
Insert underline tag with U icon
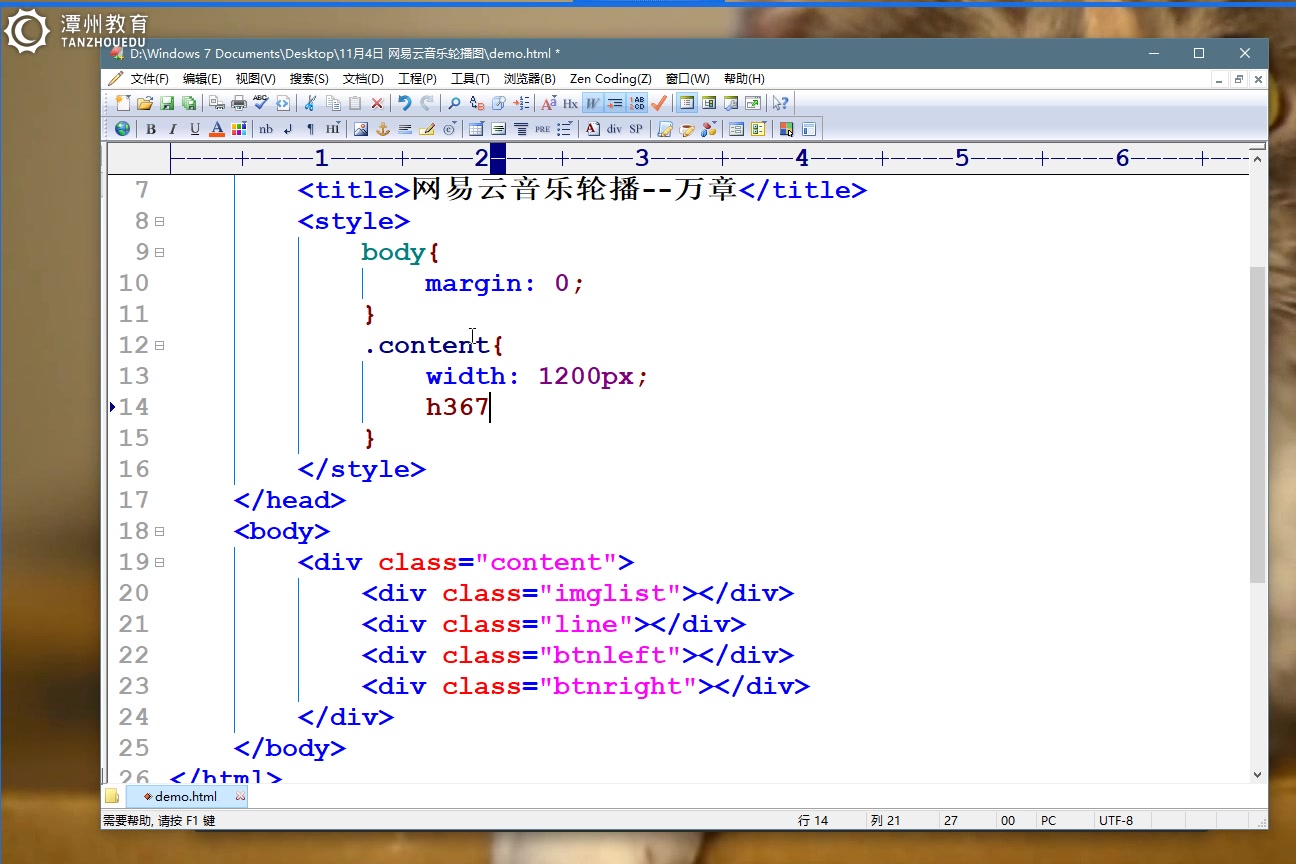[195, 129]
